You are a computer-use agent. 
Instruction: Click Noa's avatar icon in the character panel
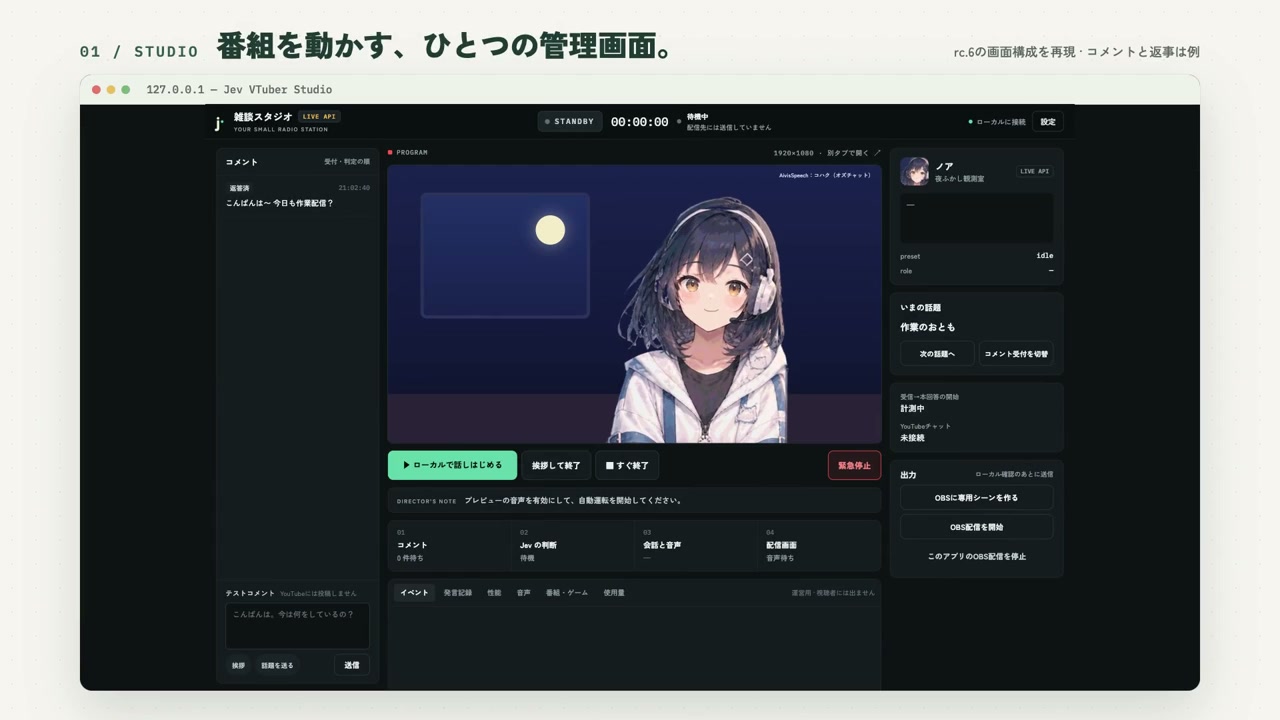pyautogui.click(x=914, y=171)
